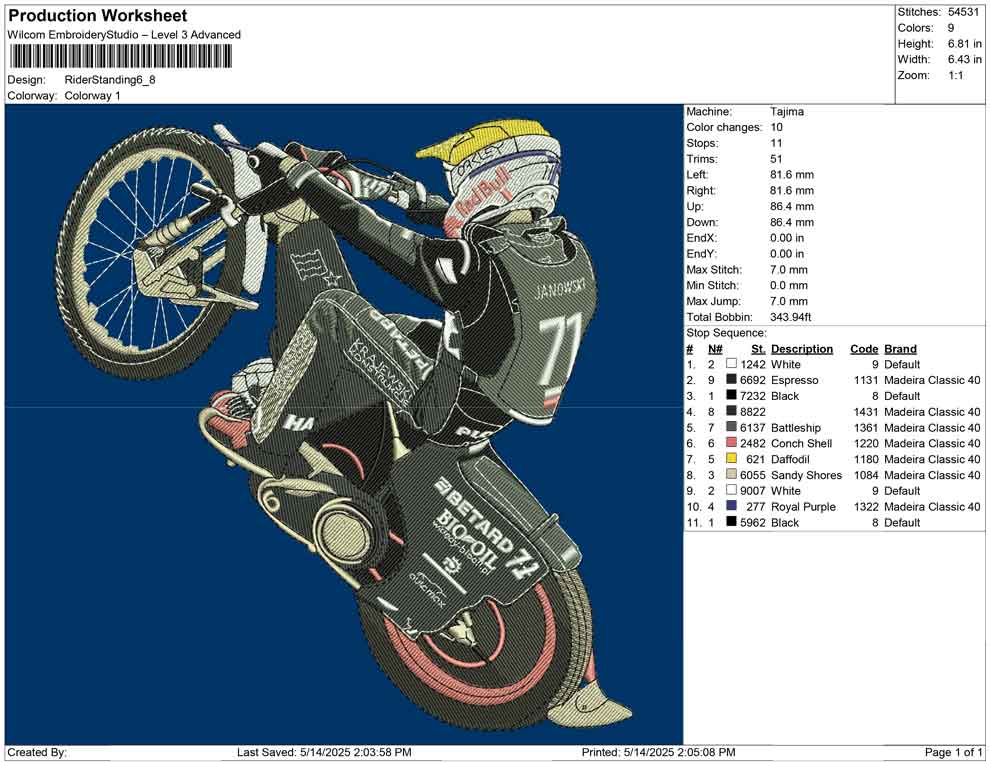Click the Zoom value 1:1
Image resolution: width=990 pixels, height=762 pixels.
tap(955, 75)
